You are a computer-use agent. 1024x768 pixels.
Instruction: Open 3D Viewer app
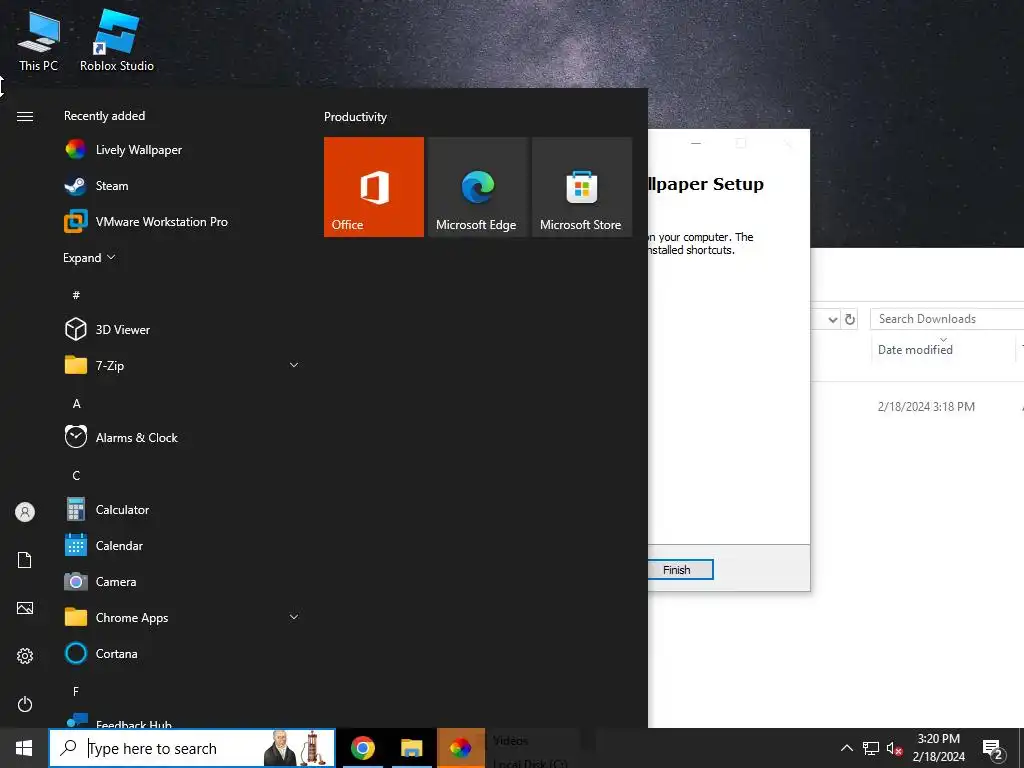point(182,329)
